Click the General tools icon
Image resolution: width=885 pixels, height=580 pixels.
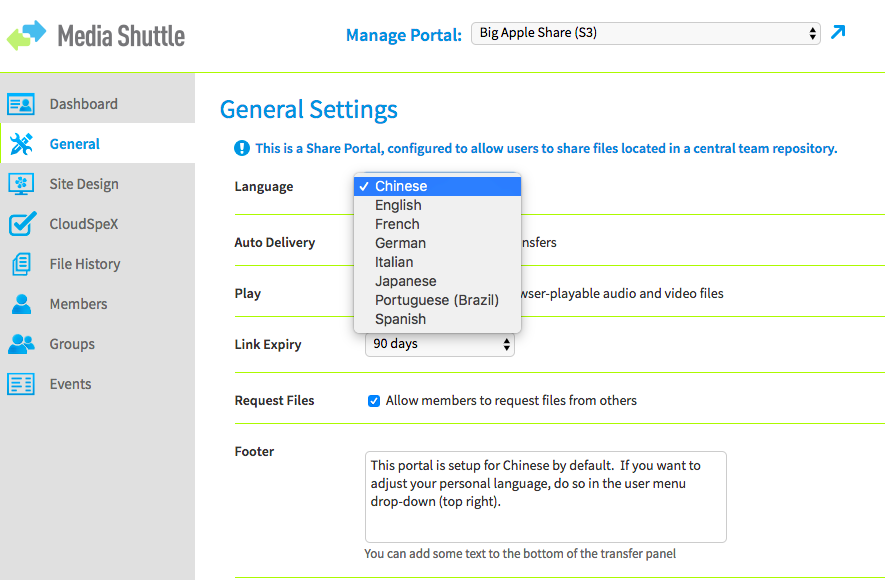pos(21,144)
